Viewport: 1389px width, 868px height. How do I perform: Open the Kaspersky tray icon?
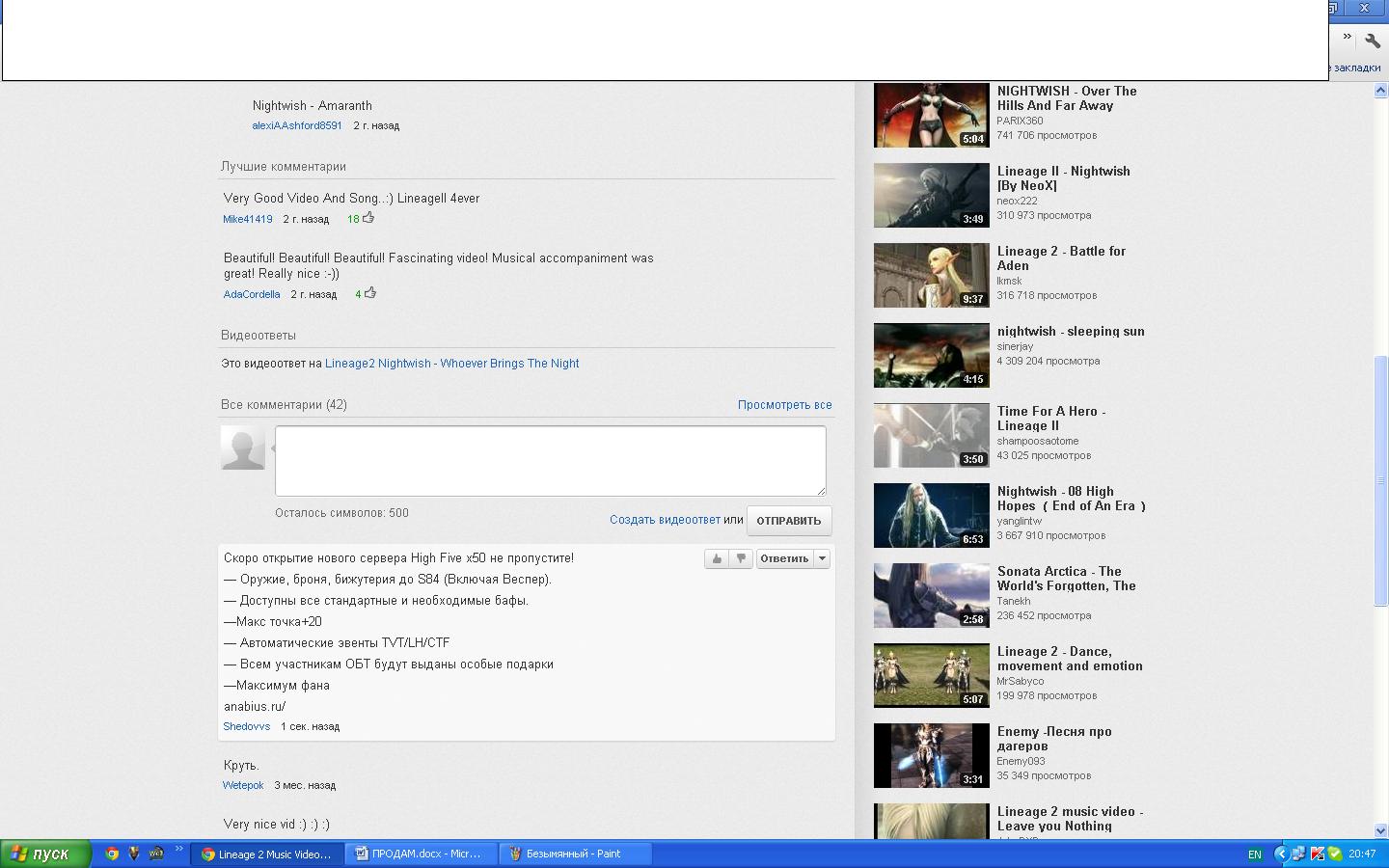(x=1317, y=854)
